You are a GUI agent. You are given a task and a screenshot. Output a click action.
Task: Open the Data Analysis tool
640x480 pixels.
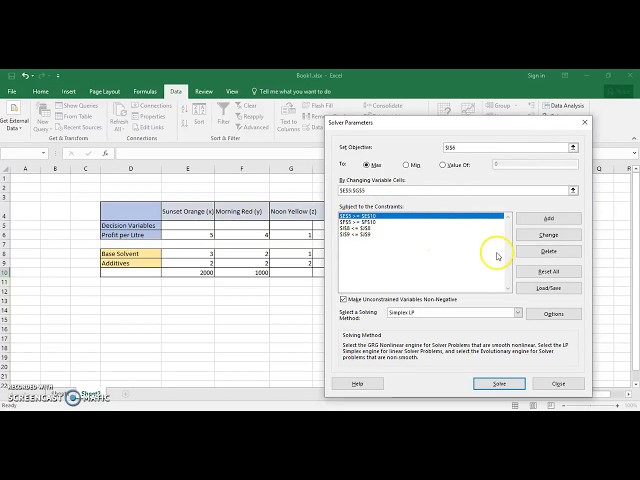563,106
